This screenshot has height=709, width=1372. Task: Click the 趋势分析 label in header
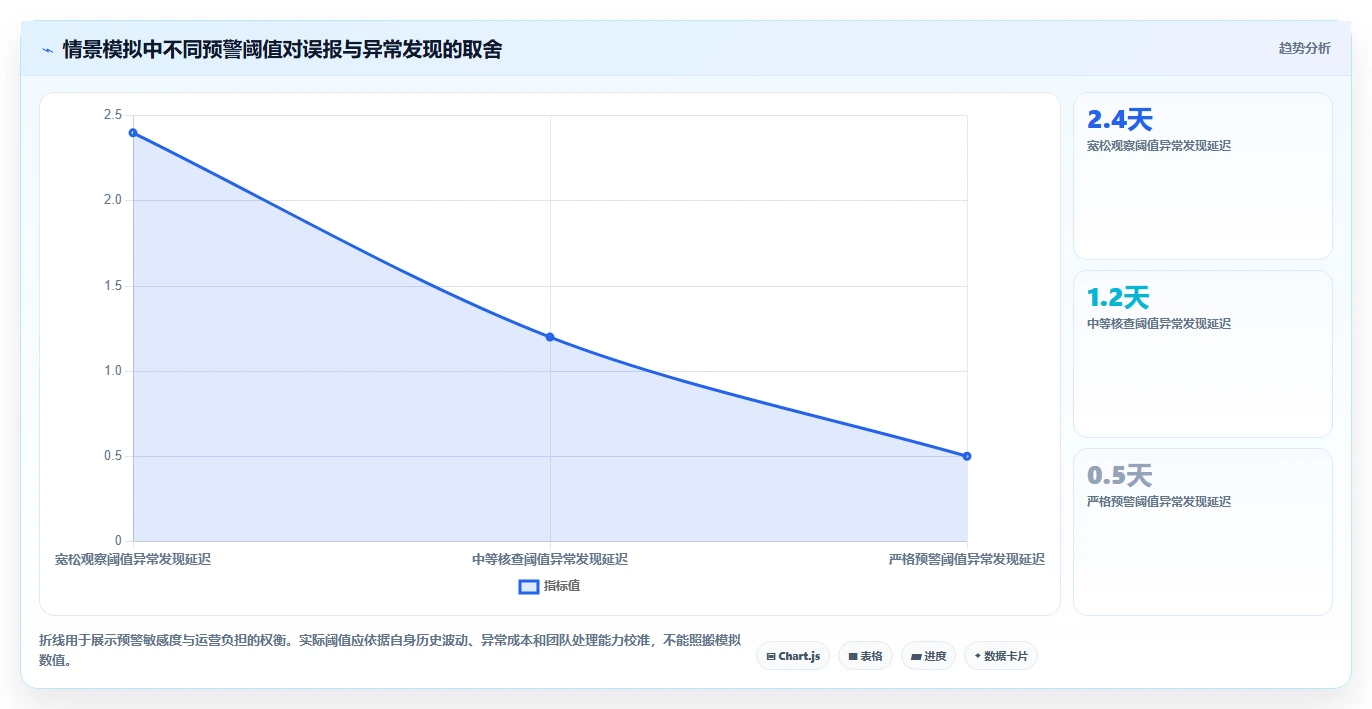click(1304, 48)
